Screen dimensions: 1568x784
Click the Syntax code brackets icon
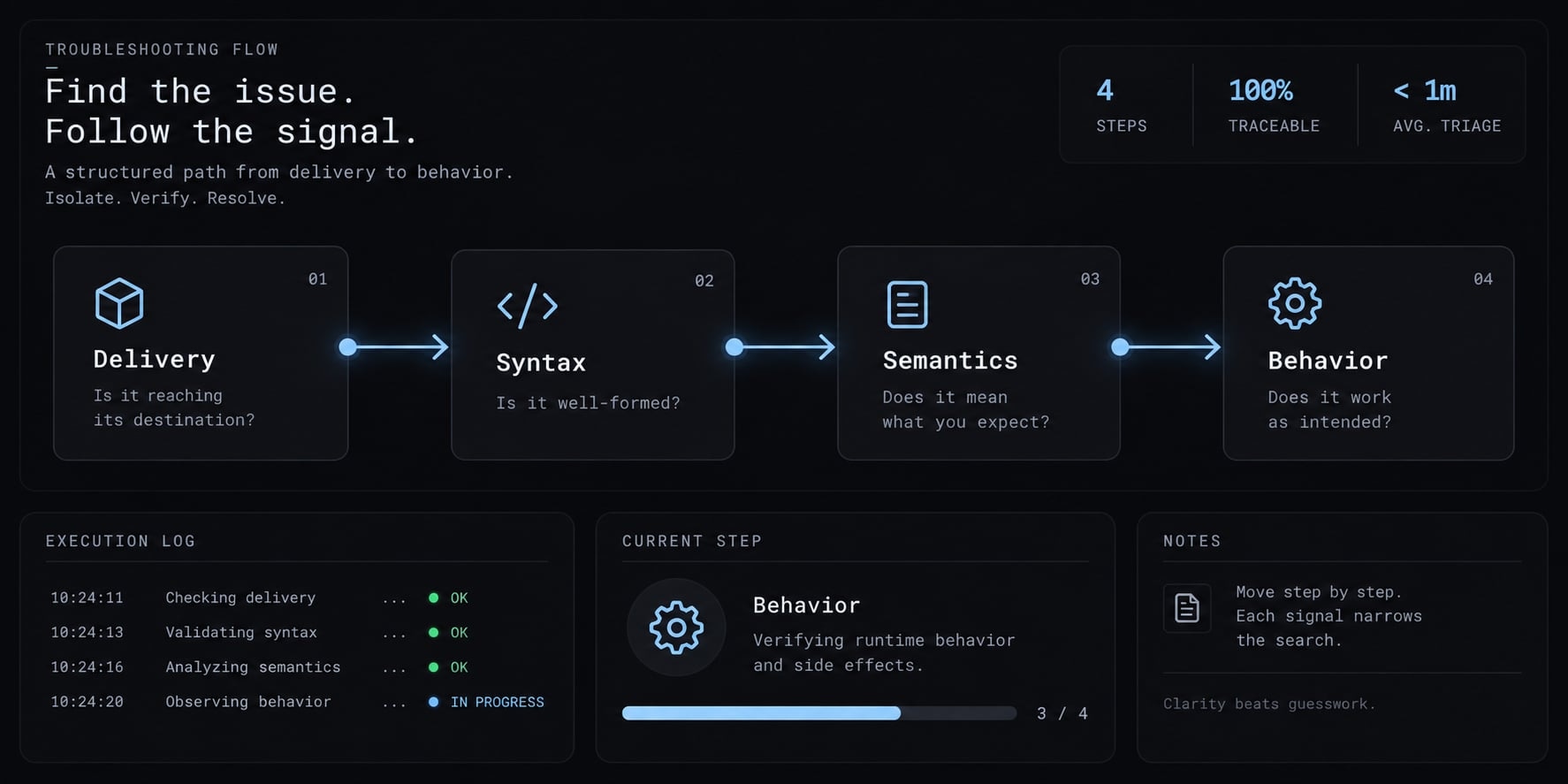[x=528, y=306]
